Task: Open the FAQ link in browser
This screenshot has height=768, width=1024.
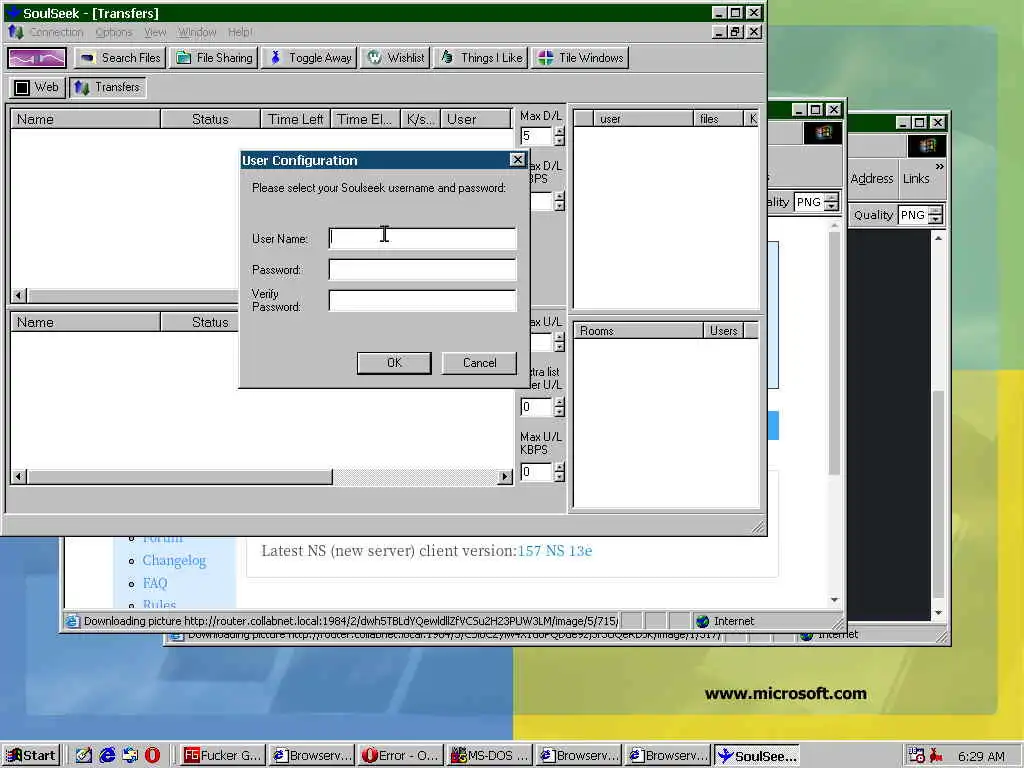Action: tap(155, 583)
